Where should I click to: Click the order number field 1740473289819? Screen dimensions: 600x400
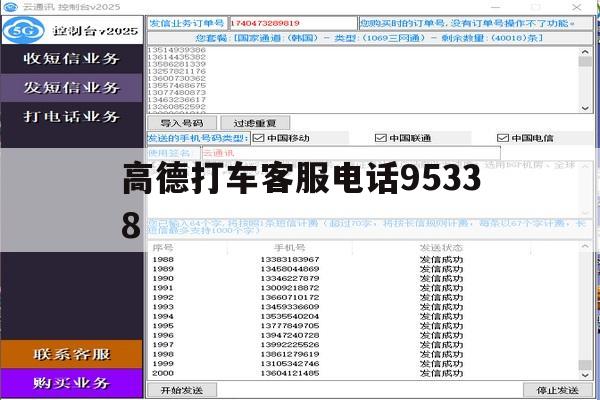pos(293,23)
